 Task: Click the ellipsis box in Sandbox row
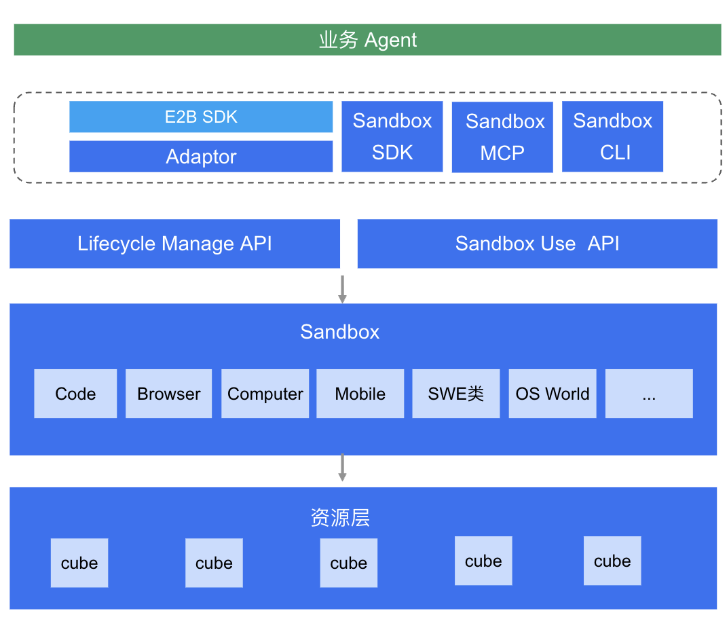click(x=649, y=394)
